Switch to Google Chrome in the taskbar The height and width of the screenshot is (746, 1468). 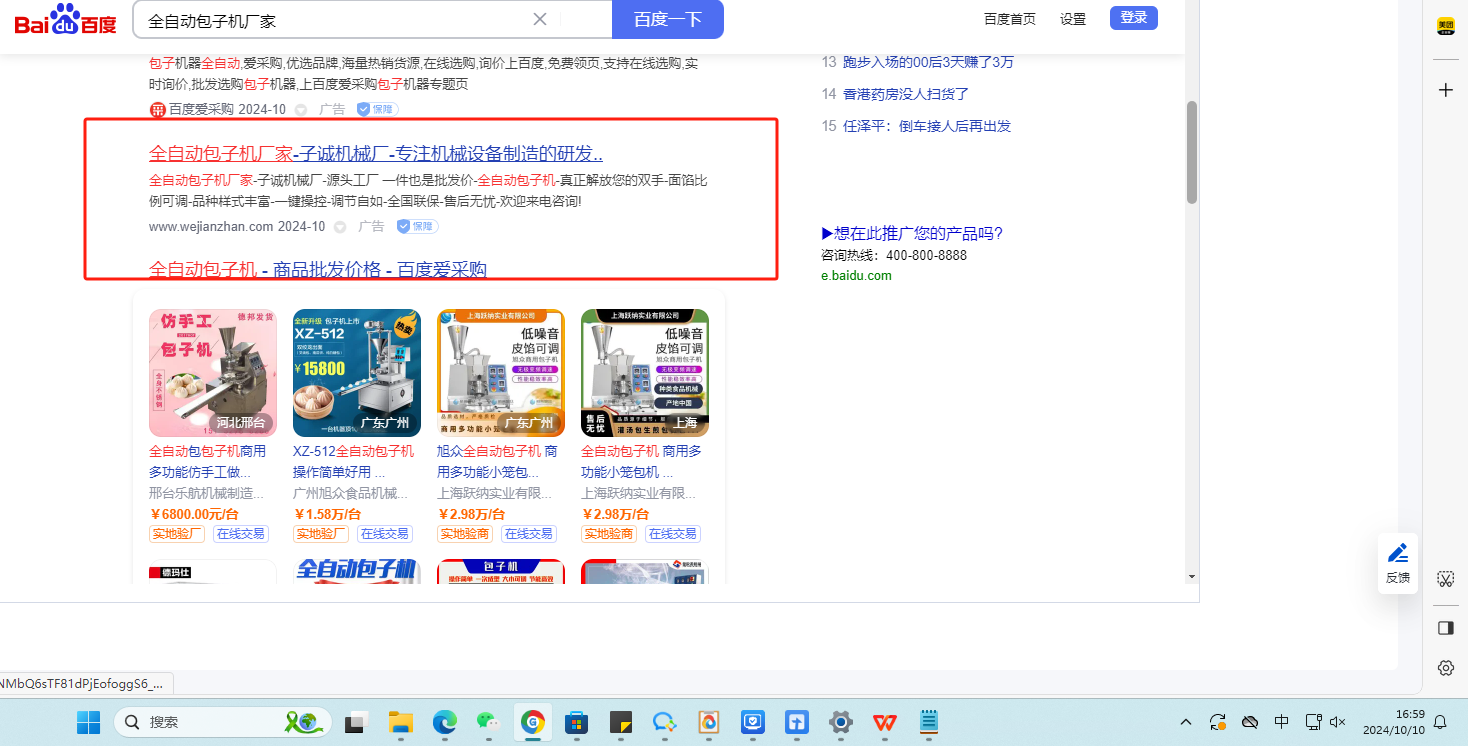point(532,722)
